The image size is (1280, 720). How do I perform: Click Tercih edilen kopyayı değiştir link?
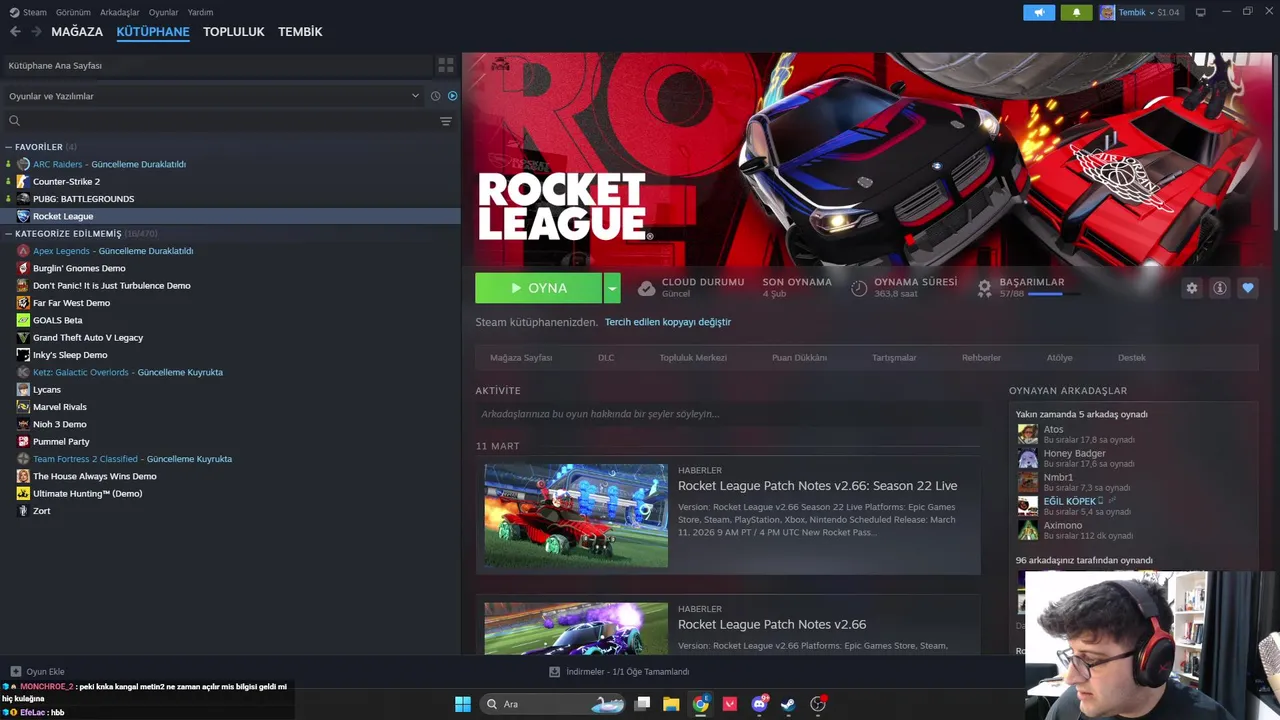(668, 322)
